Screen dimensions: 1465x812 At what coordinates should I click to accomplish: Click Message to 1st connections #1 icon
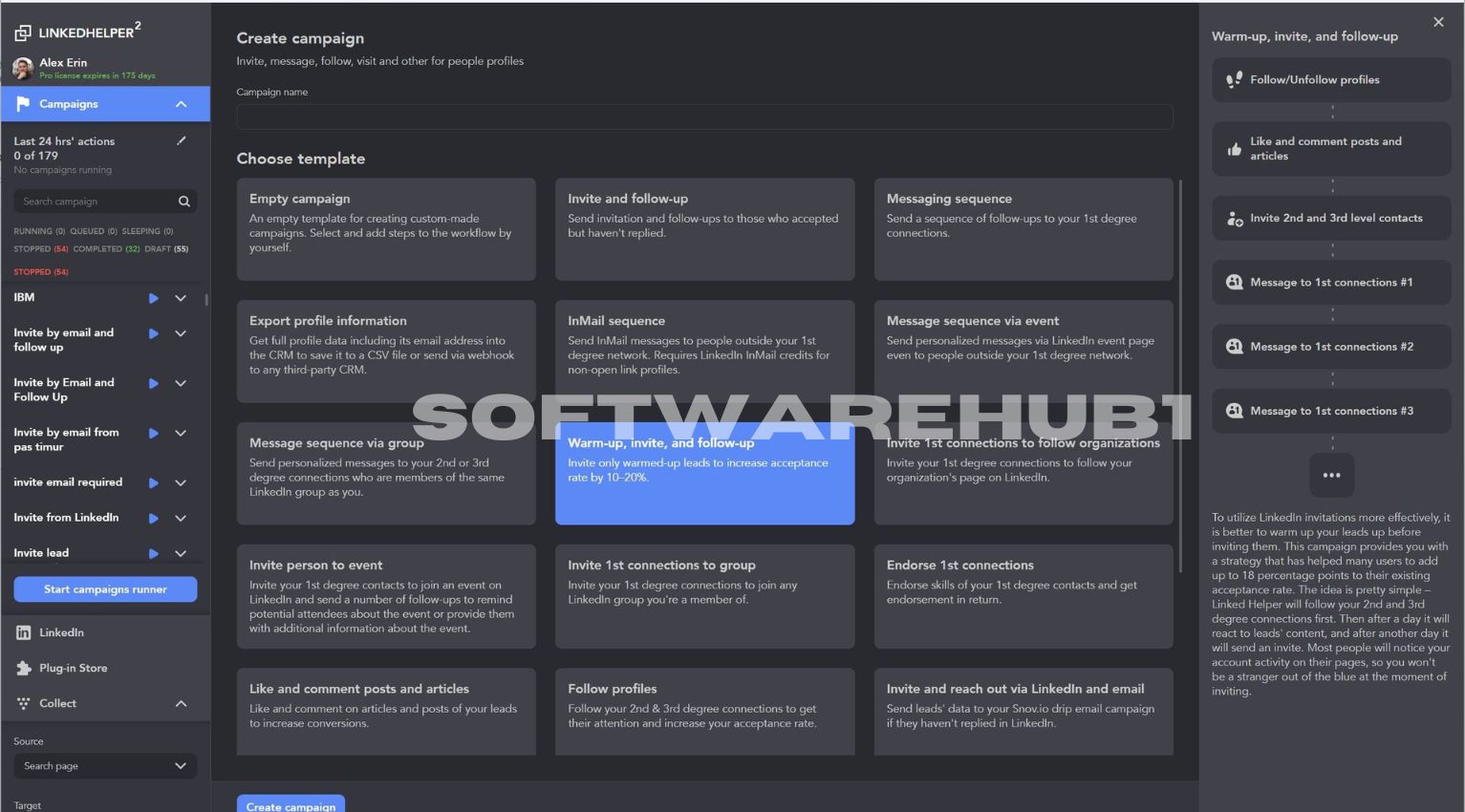click(x=1235, y=282)
